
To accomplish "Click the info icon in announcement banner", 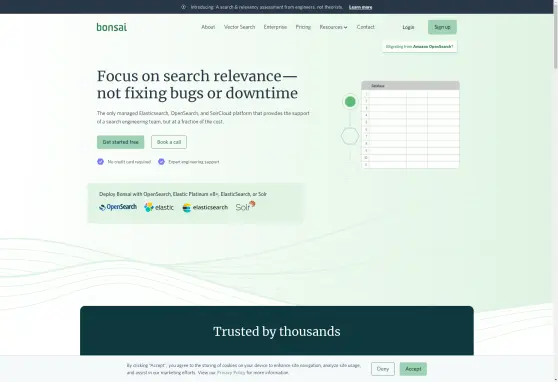I will pyautogui.click(x=183, y=7).
